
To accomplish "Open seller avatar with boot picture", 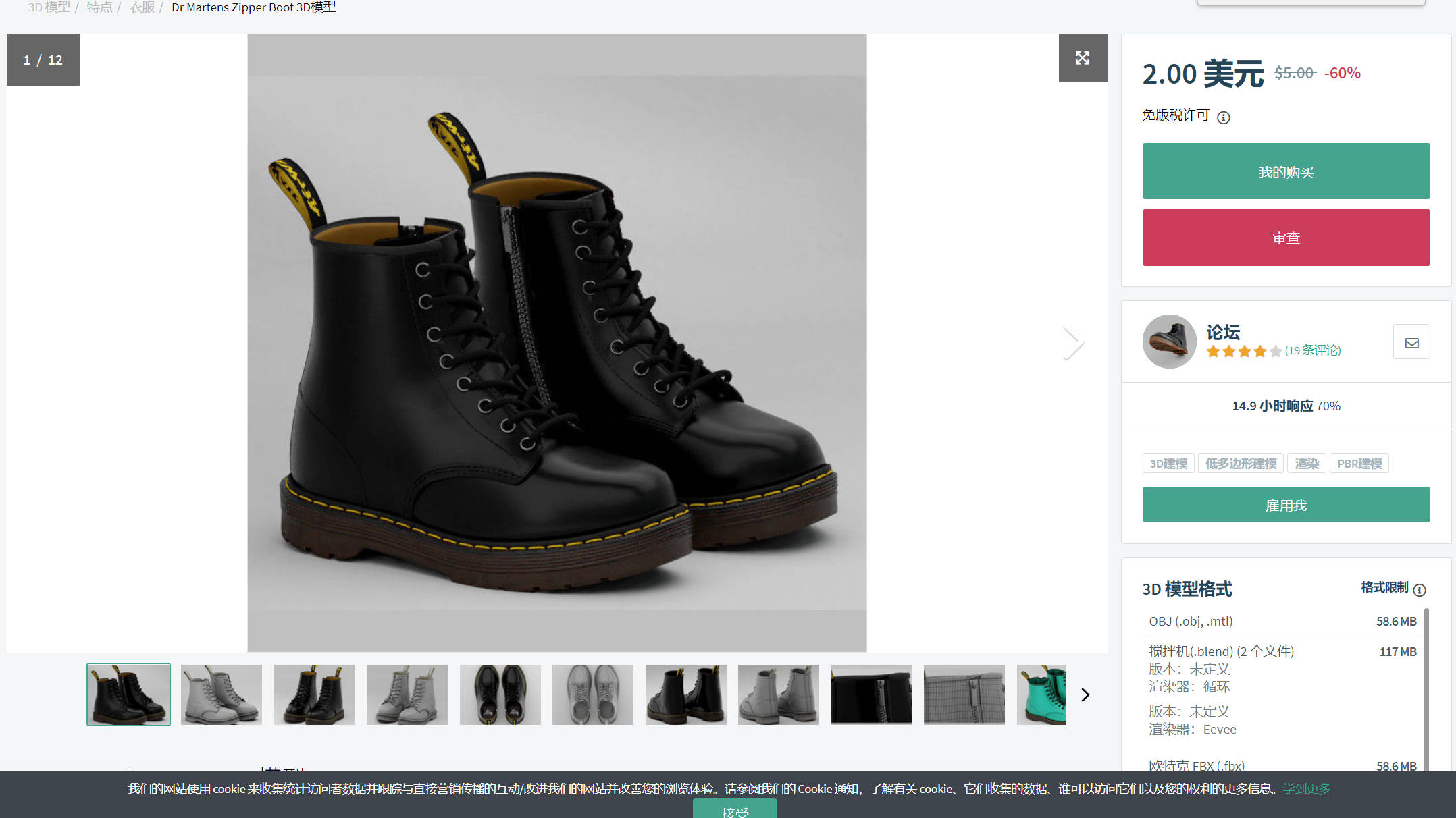I will click(1169, 342).
